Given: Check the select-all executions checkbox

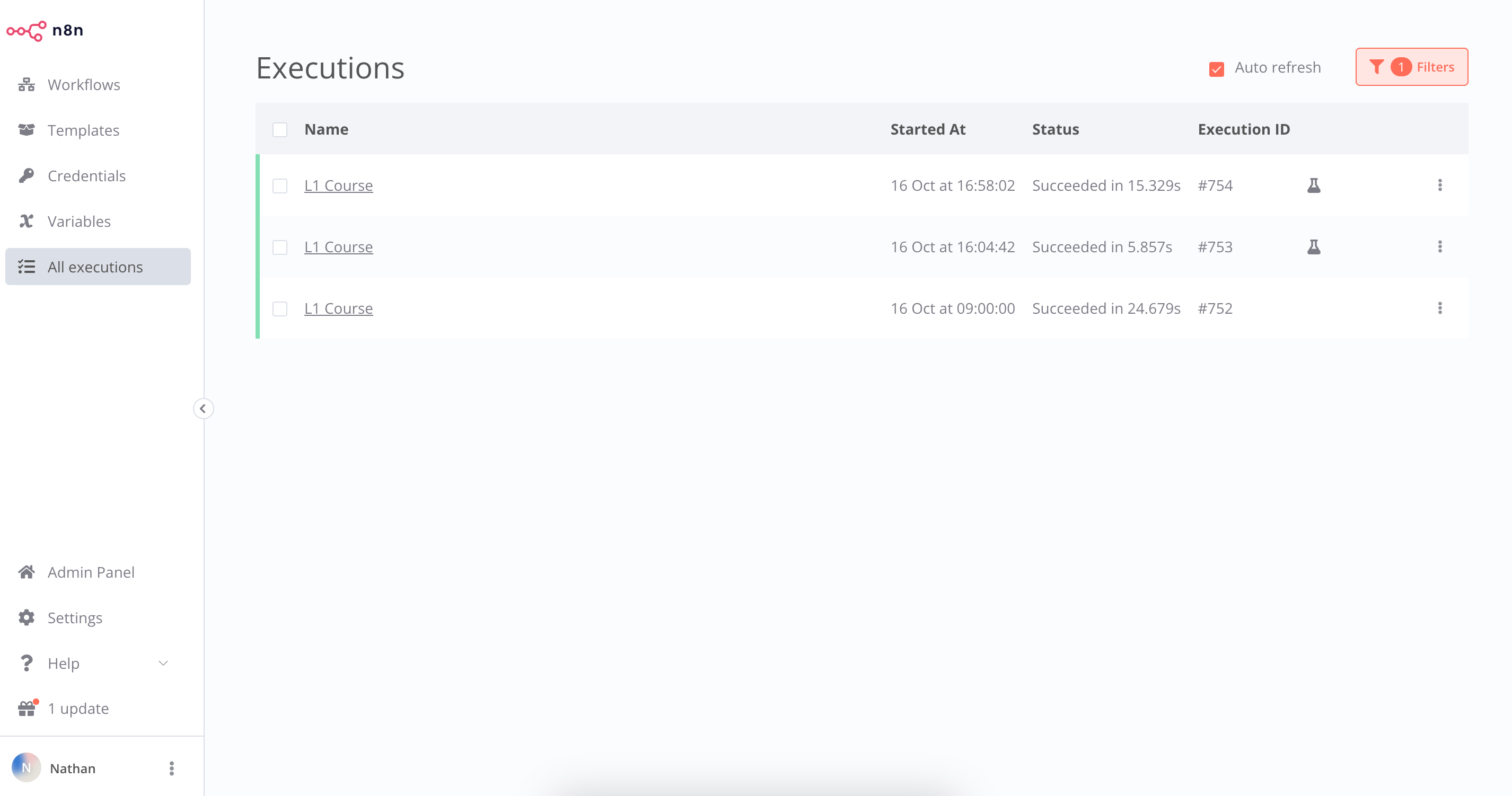Looking at the screenshot, I should [280, 129].
